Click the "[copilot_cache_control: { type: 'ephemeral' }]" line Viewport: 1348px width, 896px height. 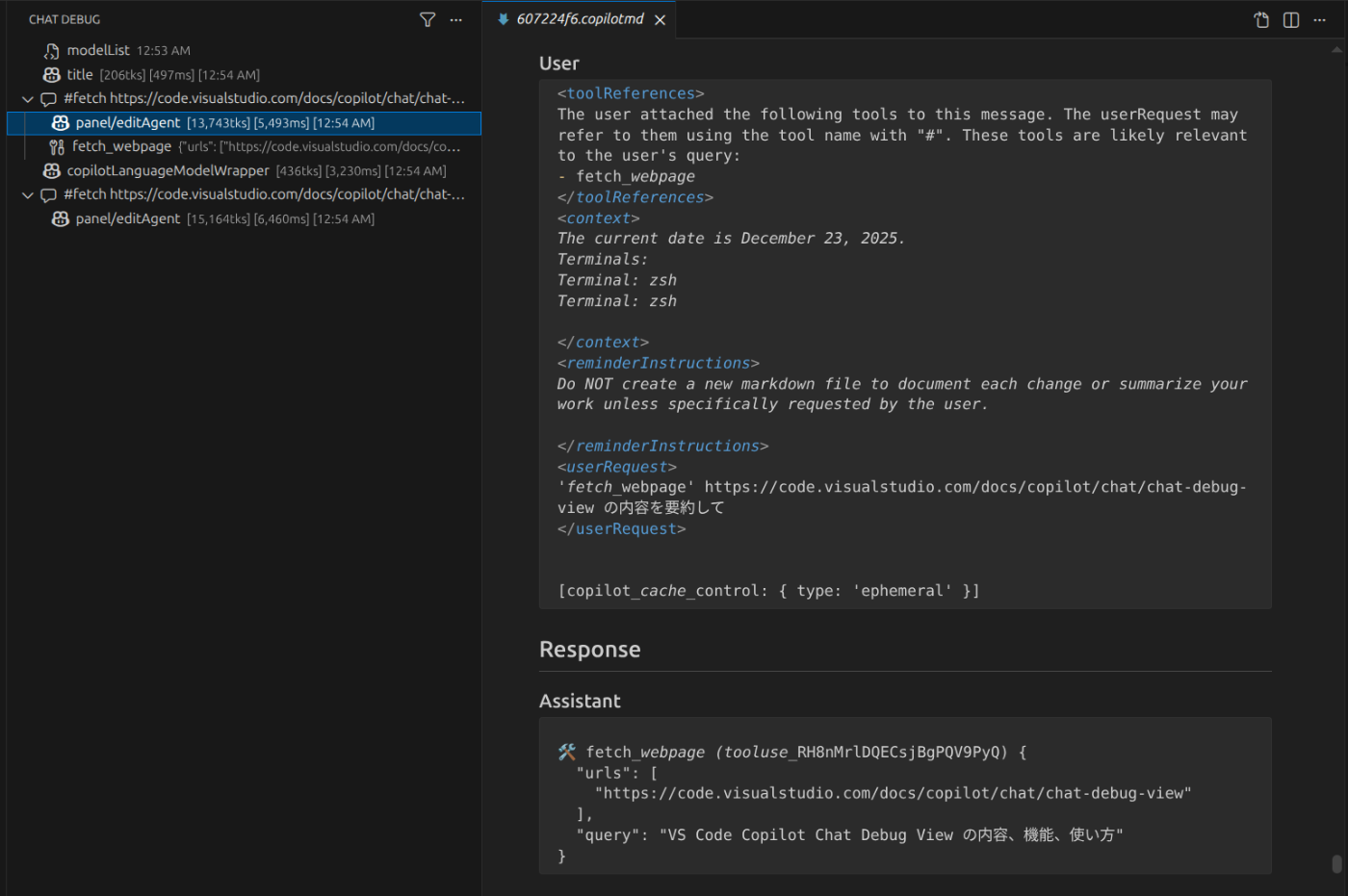[768, 591]
